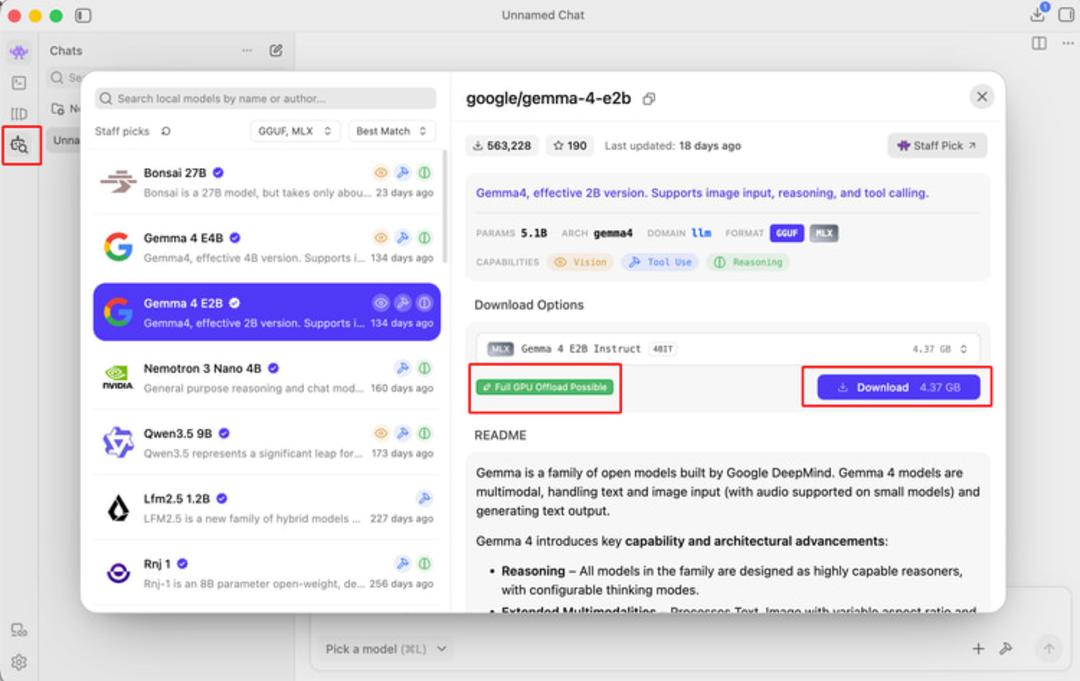
Task: Open the Staff Pick link button
Action: coord(937,145)
